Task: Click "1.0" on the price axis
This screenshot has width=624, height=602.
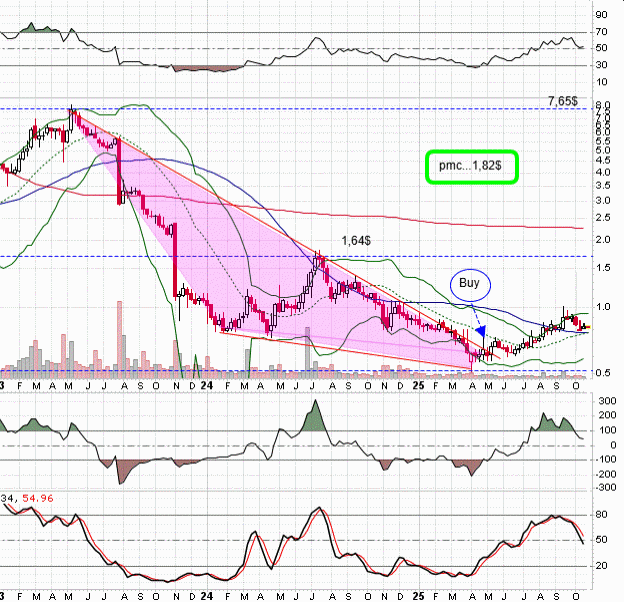Action: pyautogui.click(x=602, y=306)
